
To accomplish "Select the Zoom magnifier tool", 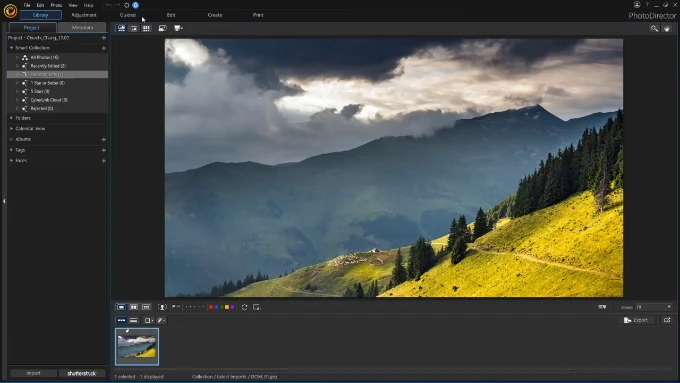I will click(654, 28).
